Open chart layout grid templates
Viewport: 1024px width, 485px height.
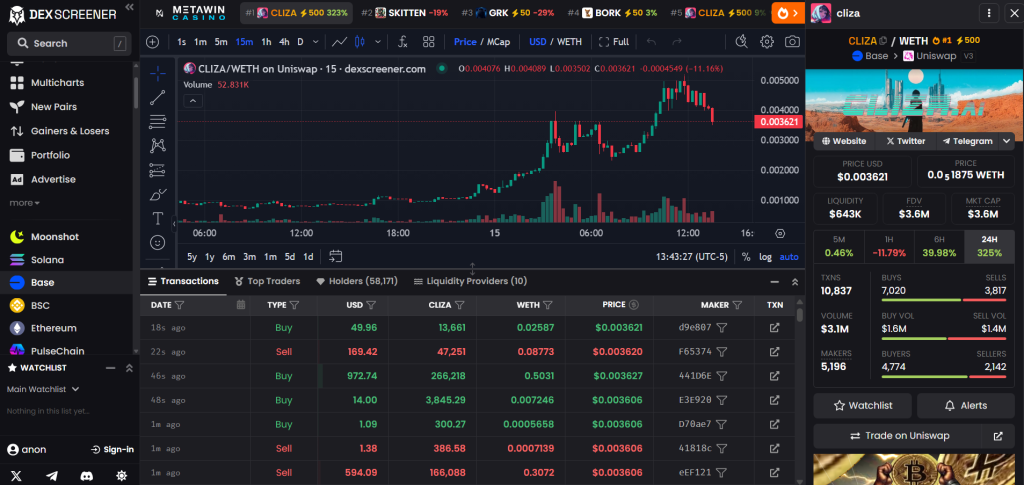pos(428,42)
